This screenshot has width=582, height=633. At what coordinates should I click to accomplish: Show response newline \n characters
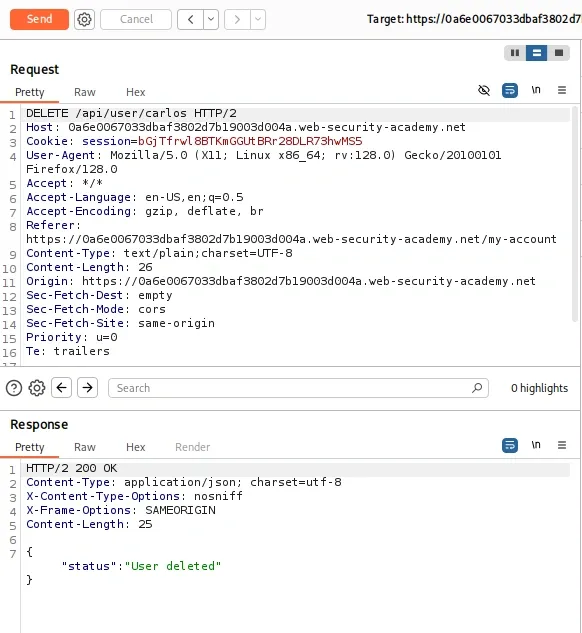tap(536, 445)
